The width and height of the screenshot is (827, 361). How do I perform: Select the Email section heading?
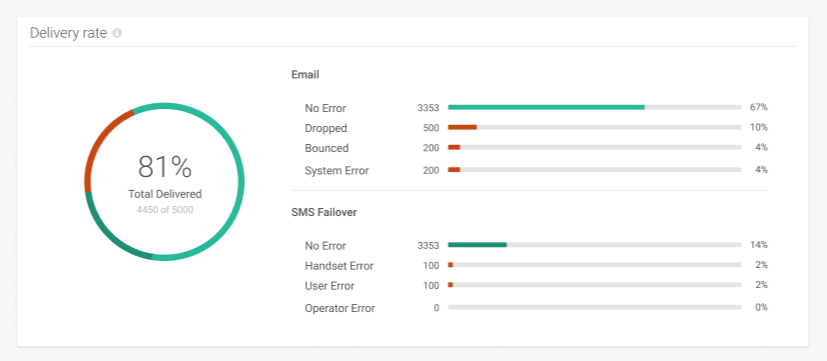(305, 75)
